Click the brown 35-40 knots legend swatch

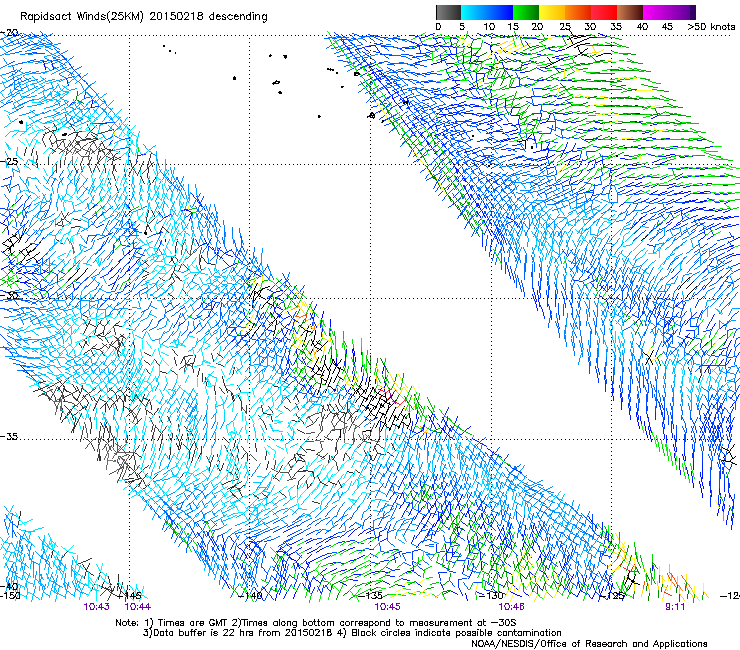point(630,12)
